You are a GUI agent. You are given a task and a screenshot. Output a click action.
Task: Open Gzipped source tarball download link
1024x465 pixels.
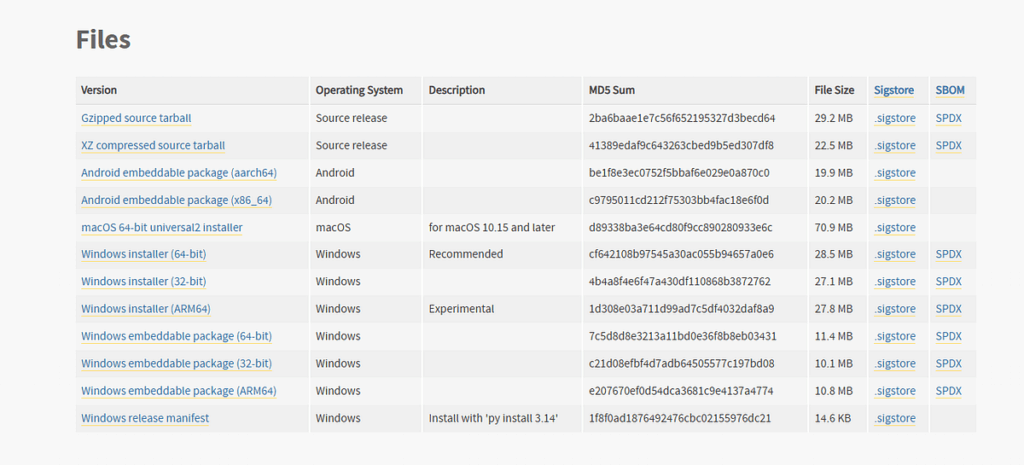point(136,118)
